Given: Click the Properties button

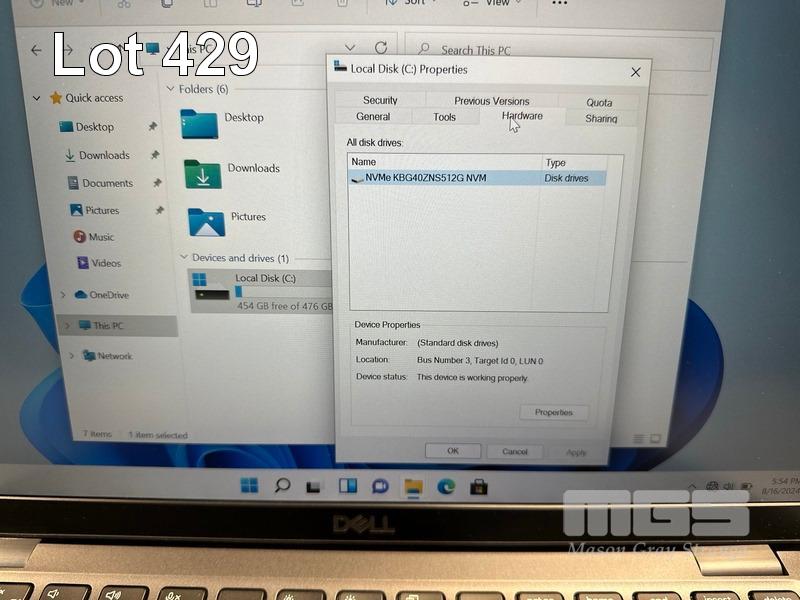Looking at the screenshot, I should point(553,412).
